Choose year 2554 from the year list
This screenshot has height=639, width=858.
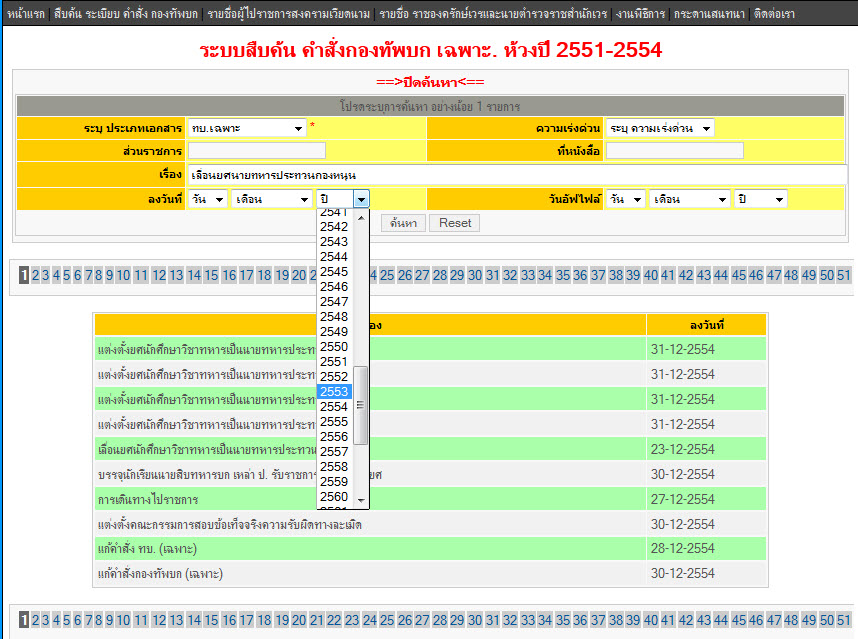pos(334,406)
